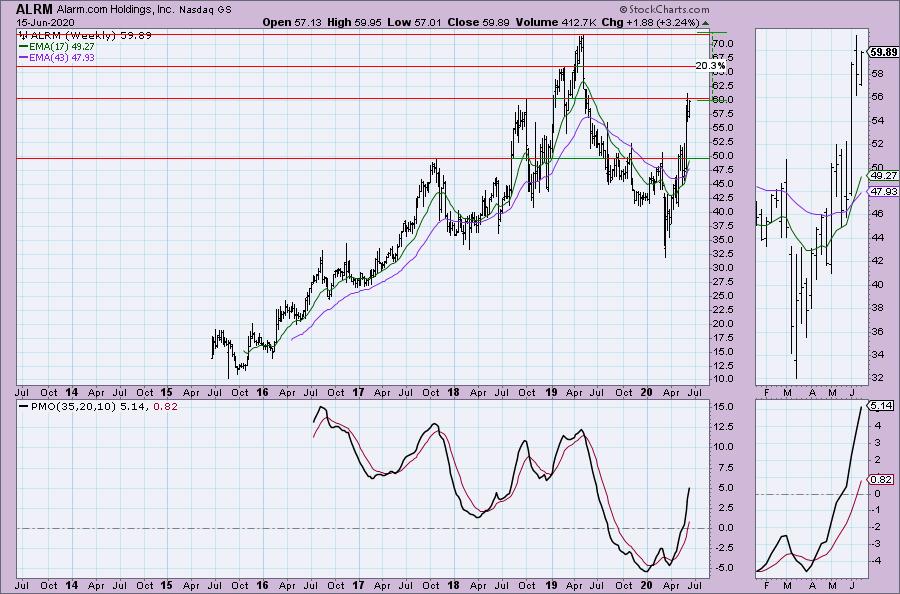Click the ALRM (Weekly) 59.89 legend entry
This screenshot has height=594, width=900.
(90, 36)
